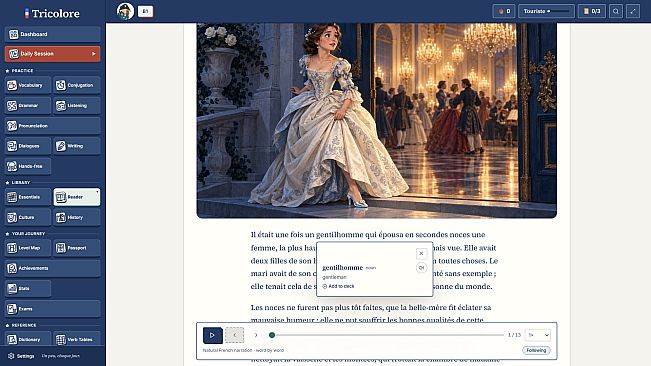Open the Culture section
Image resolution: width=651 pixels, height=366 pixels.
click(28, 217)
